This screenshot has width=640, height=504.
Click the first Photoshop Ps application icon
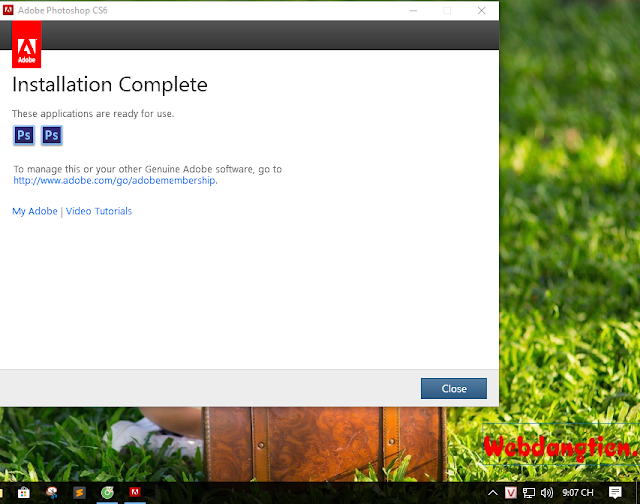[24, 135]
